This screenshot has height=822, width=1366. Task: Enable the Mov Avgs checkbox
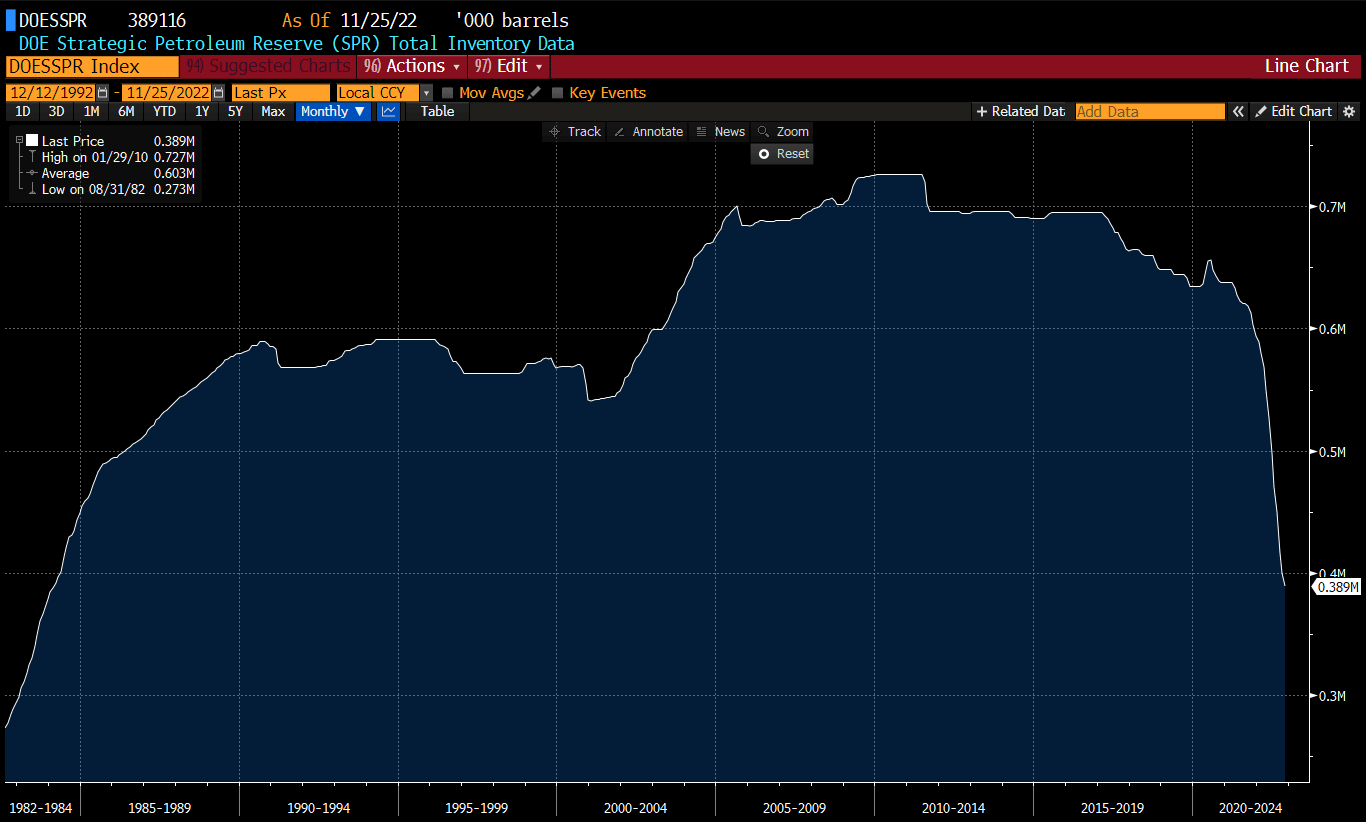(447, 93)
